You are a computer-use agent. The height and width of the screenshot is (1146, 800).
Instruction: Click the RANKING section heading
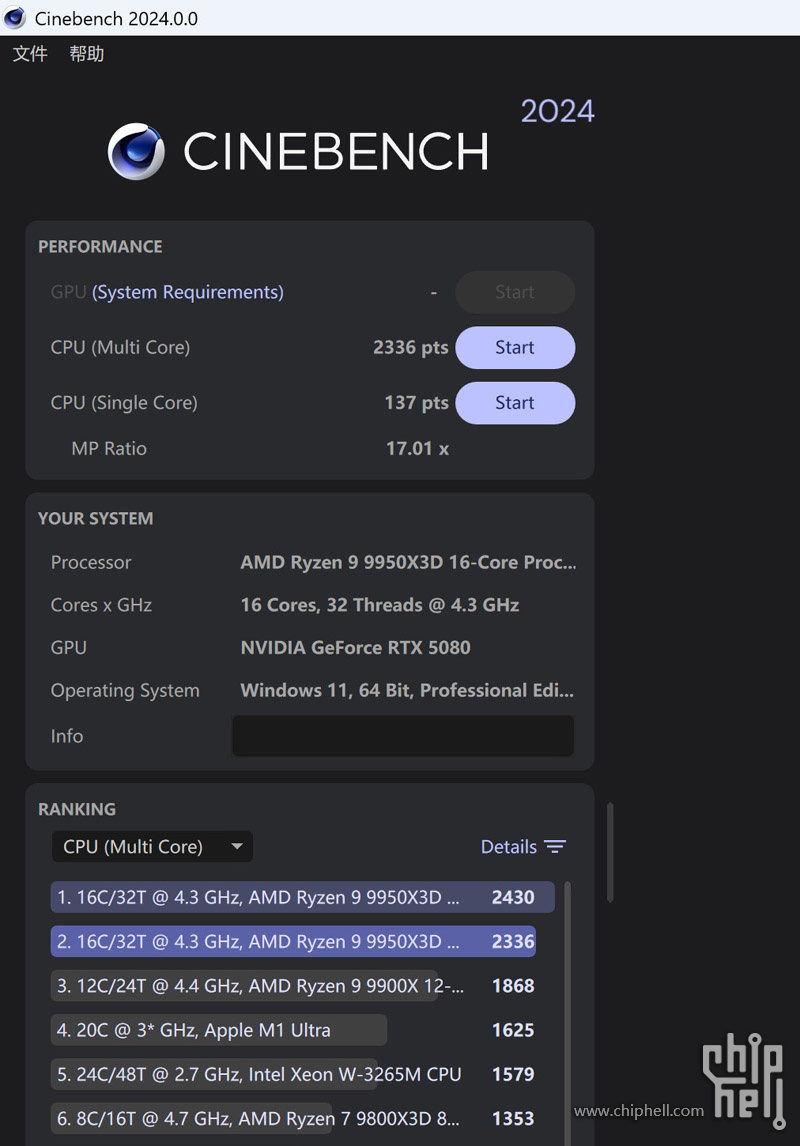(77, 809)
